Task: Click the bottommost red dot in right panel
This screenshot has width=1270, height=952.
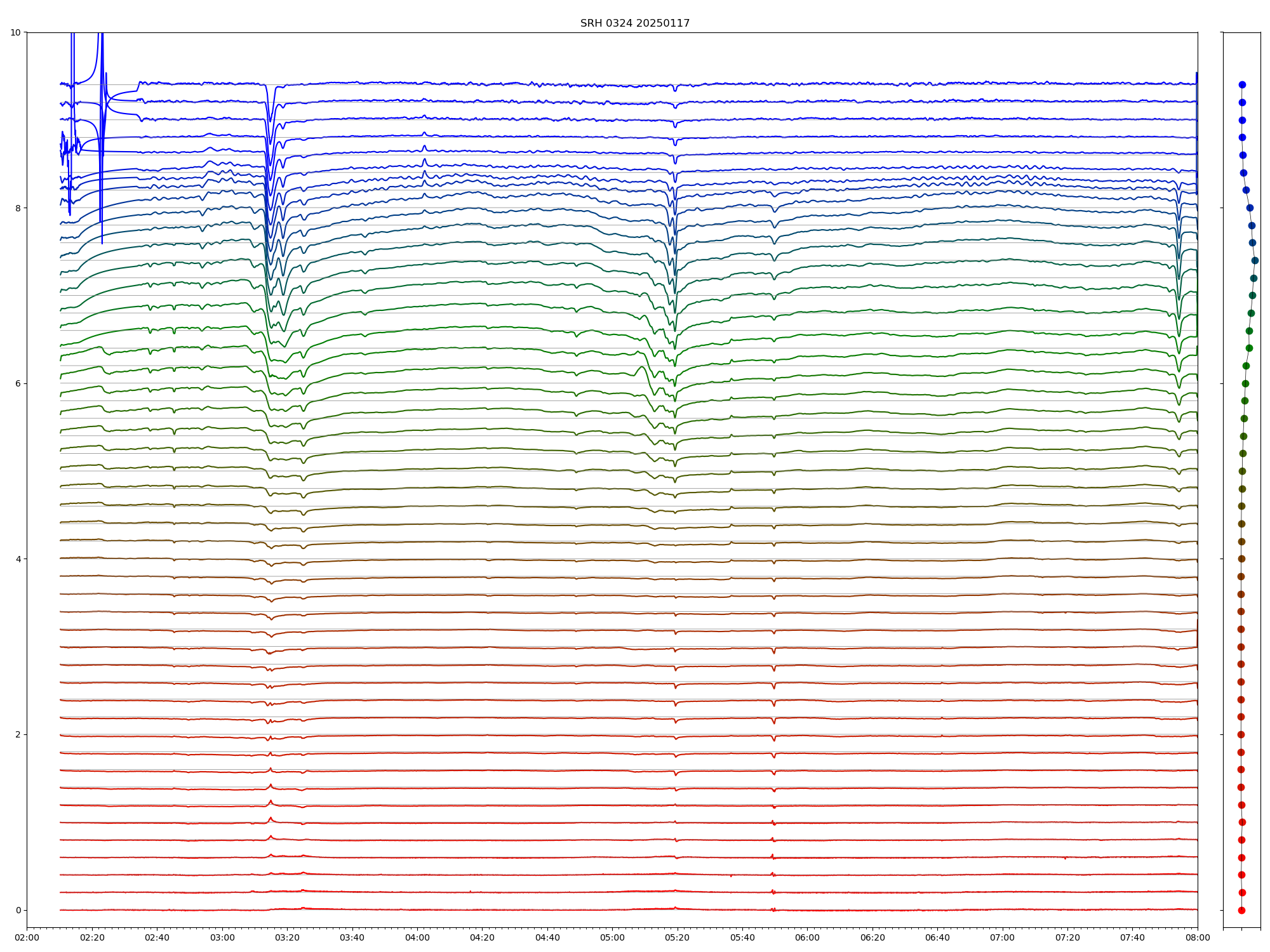Action: (1241, 910)
